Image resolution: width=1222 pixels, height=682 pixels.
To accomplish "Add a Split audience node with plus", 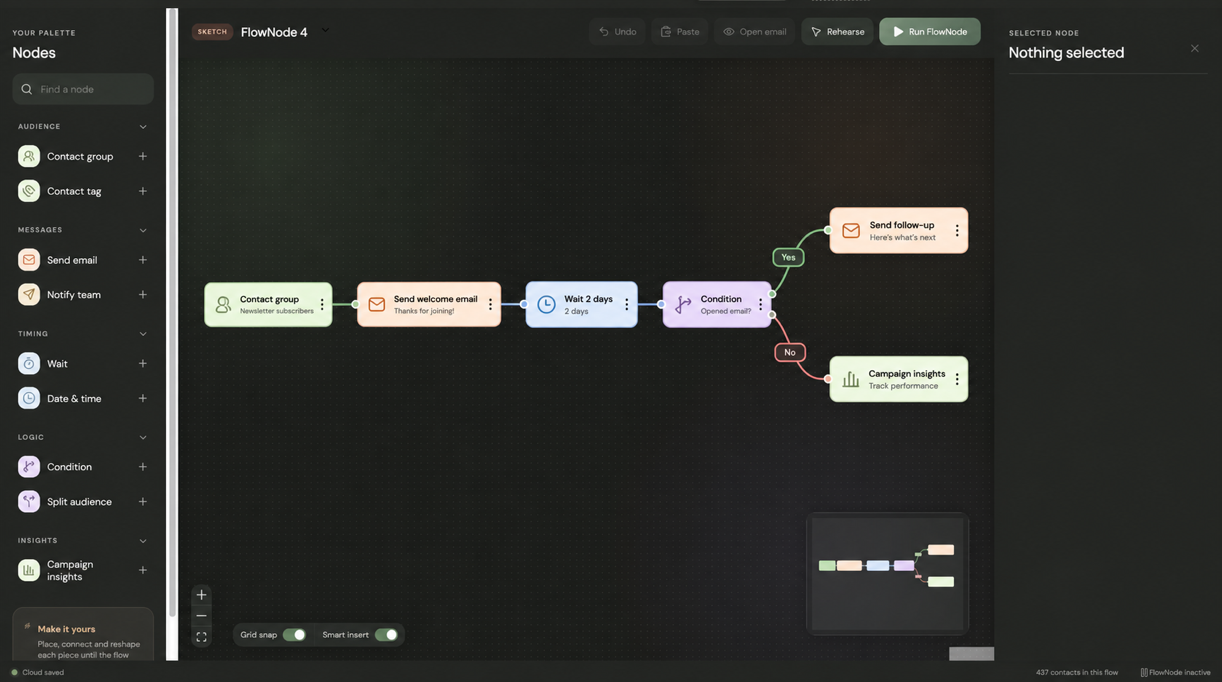I will coord(143,502).
